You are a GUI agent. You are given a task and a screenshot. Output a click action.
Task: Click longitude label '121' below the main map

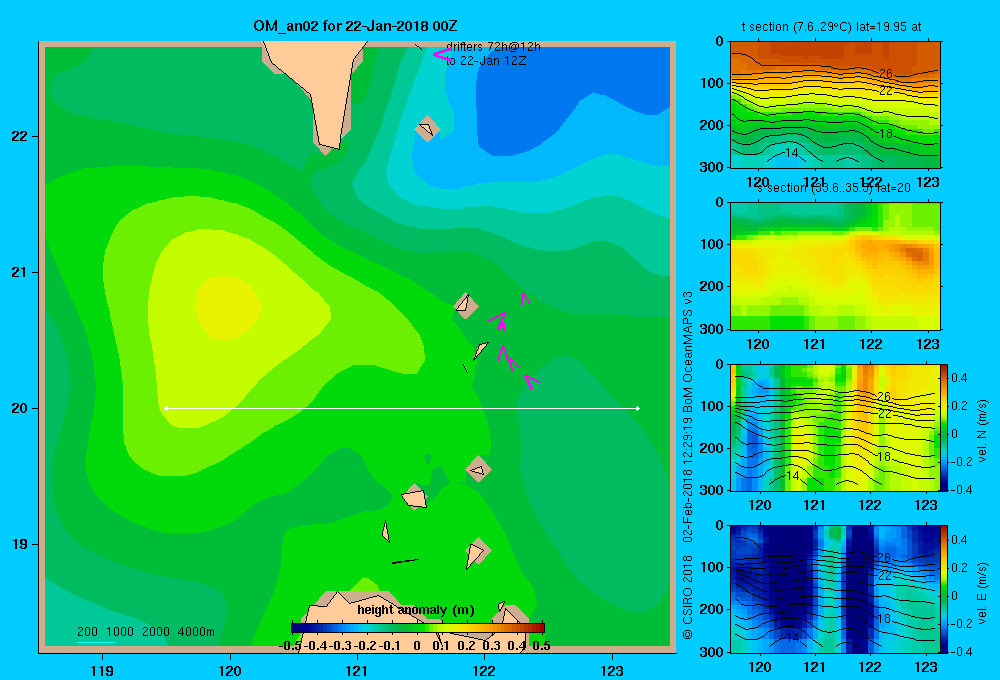coord(357,670)
